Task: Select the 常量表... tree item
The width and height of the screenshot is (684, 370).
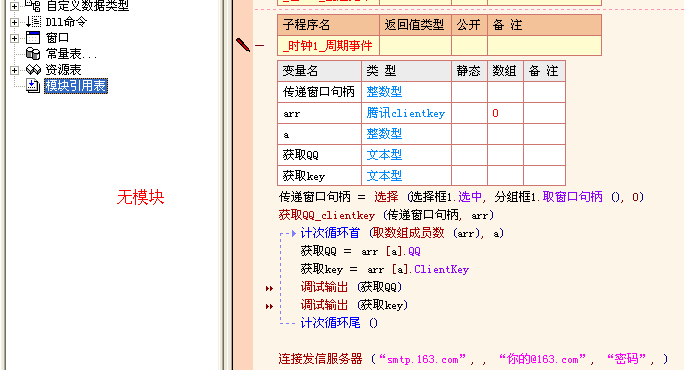Action: click(72, 54)
